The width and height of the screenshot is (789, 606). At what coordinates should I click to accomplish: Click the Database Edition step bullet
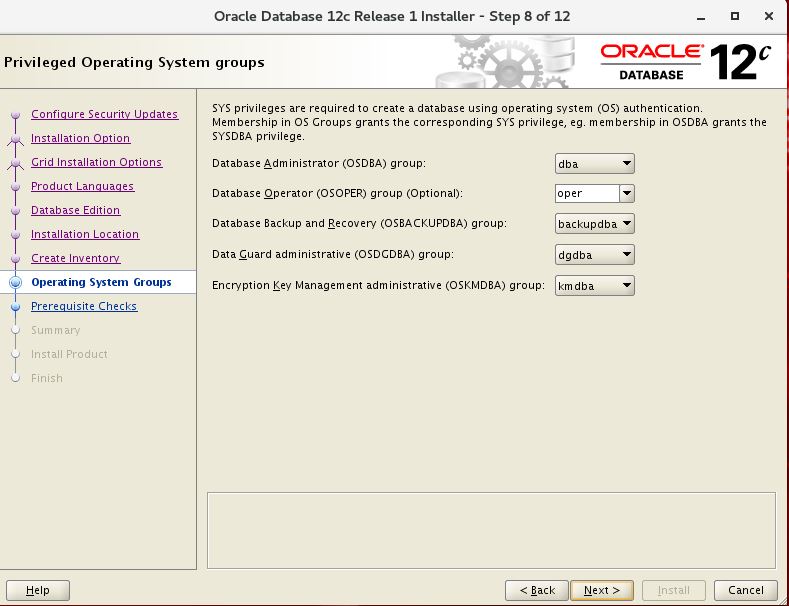(16, 210)
